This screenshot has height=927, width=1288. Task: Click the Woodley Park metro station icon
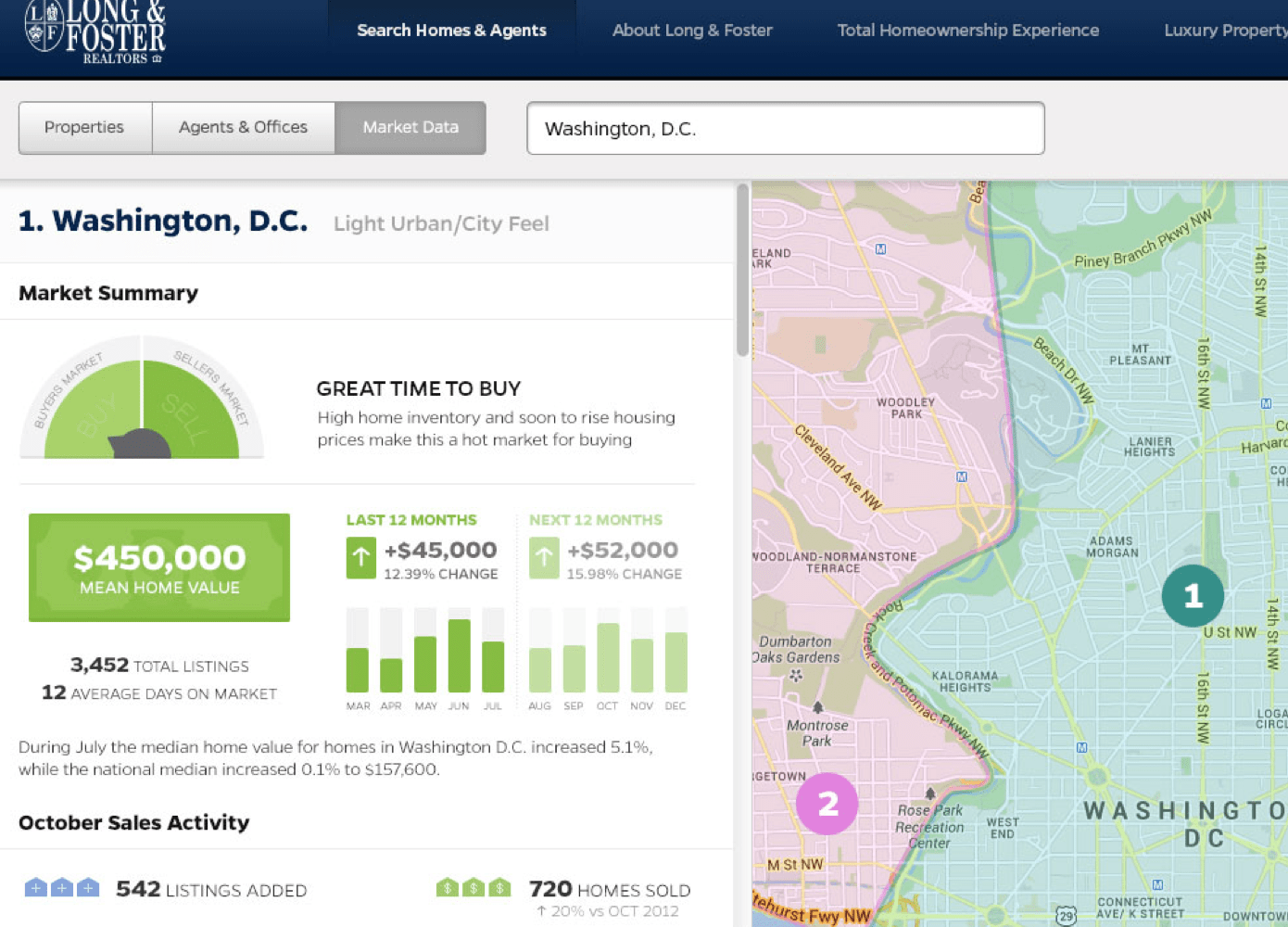tap(962, 476)
